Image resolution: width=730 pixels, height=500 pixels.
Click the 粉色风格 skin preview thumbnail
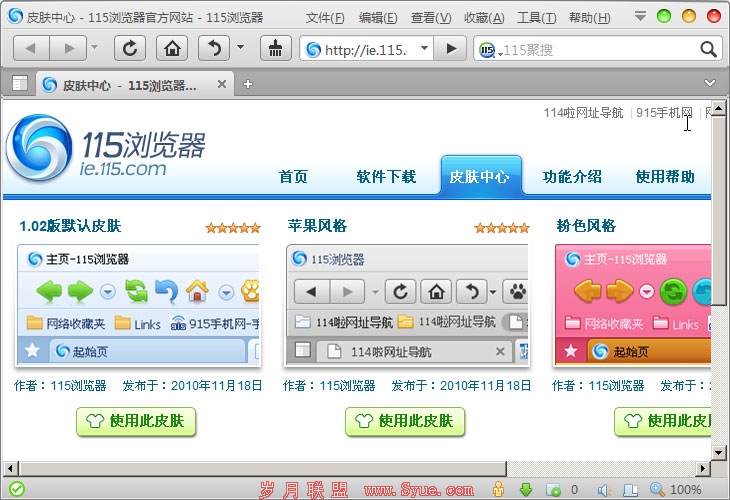point(633,305)
